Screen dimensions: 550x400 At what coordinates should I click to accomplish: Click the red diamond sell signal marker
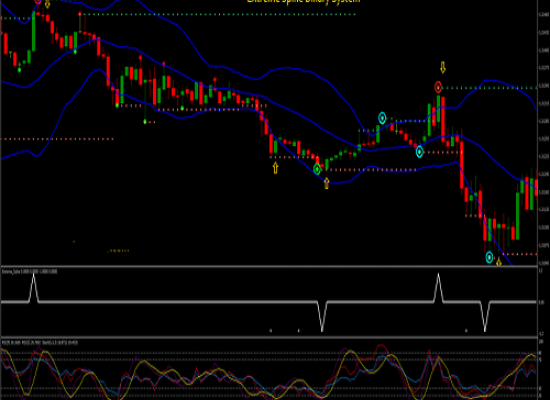(438, 87)
